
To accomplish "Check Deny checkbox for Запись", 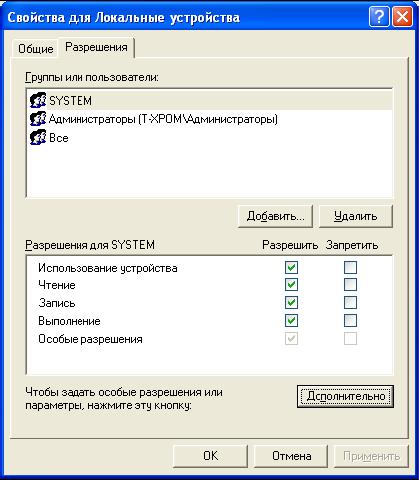I will [x=350, y=303].
